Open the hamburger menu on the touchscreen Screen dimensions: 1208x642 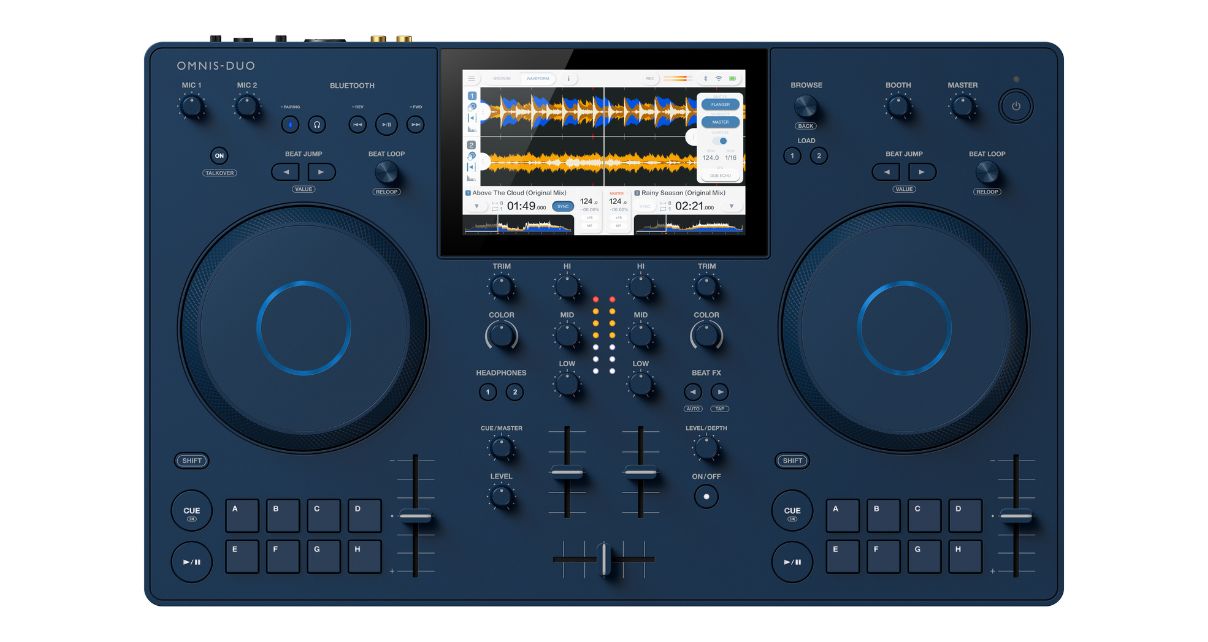click(x=472, y=78)
